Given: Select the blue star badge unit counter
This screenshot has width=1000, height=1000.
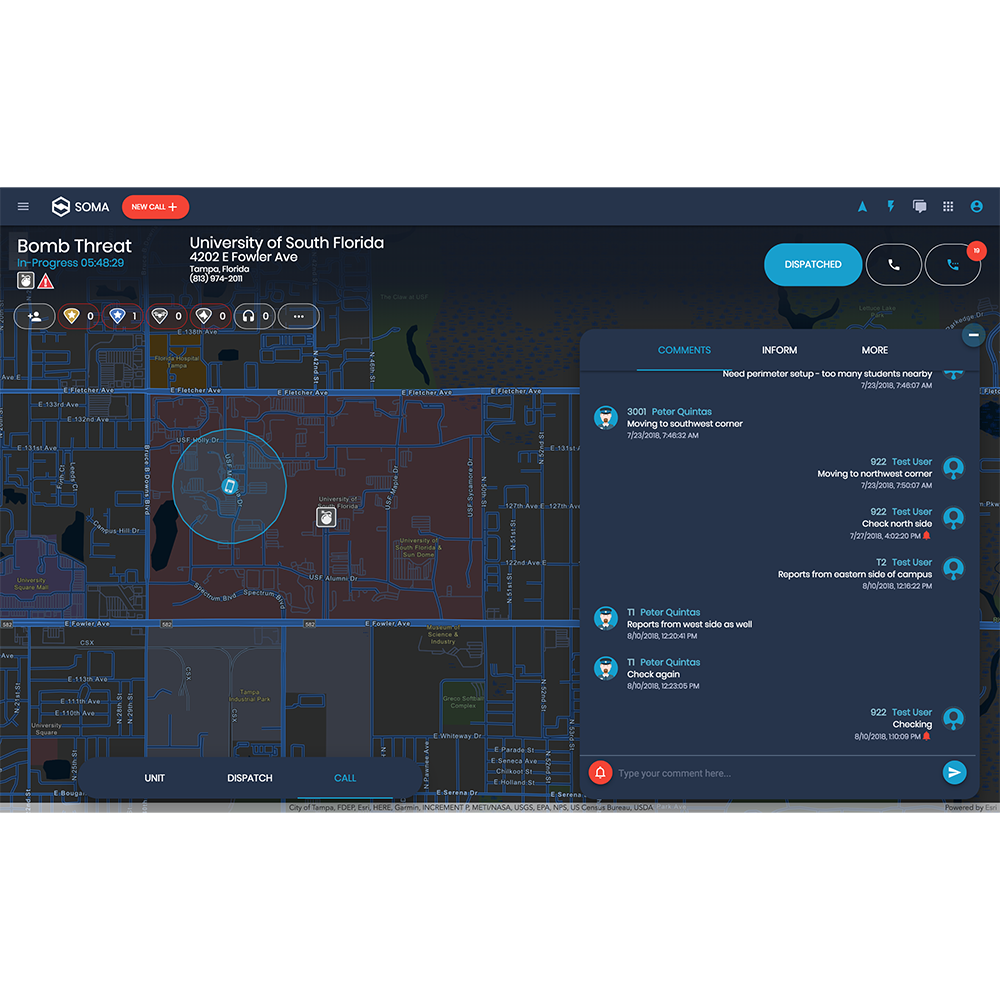Looking at the screenshot, I should click(122, 316).
